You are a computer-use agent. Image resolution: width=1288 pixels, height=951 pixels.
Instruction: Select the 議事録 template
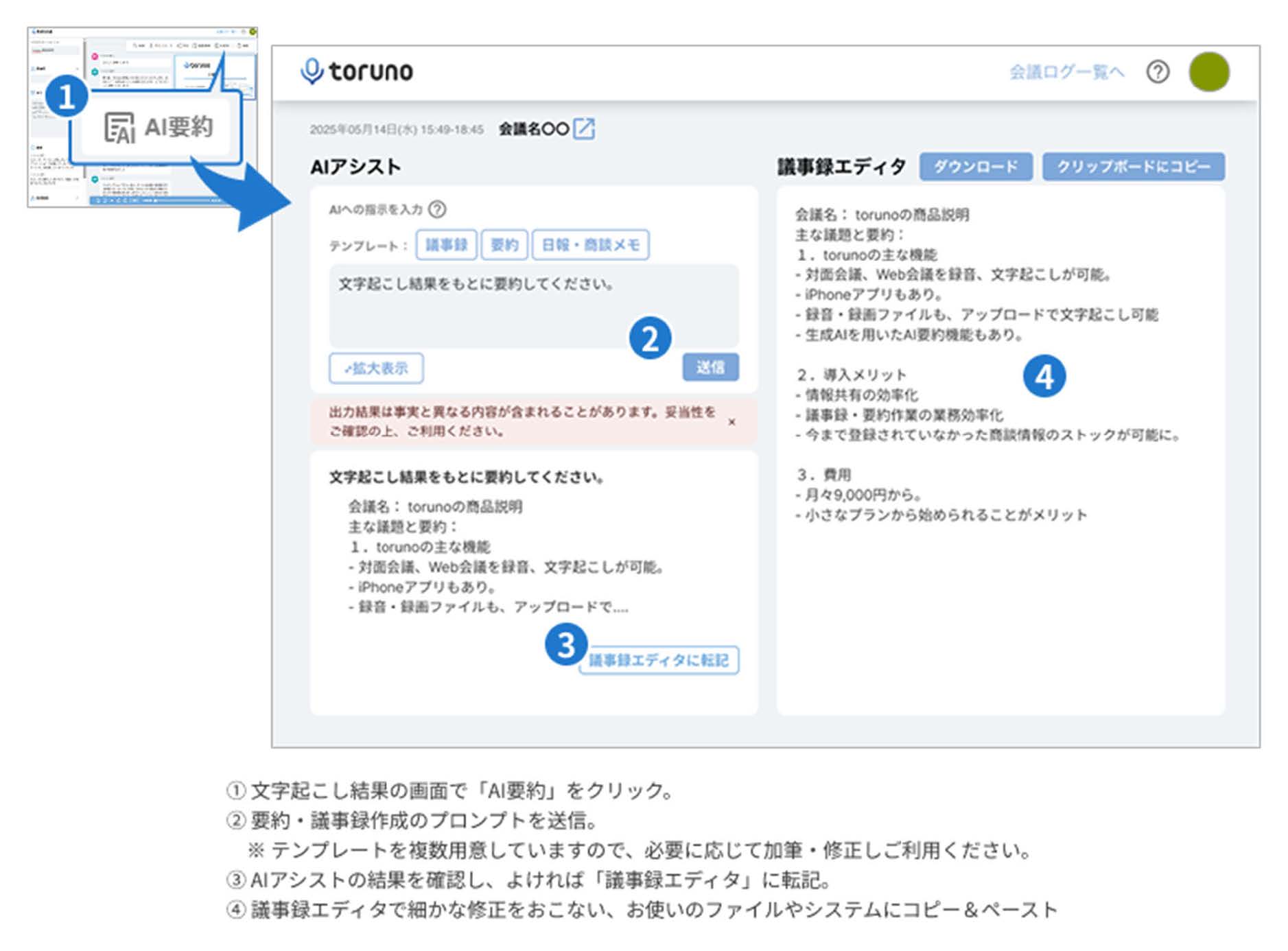[446, 245]
